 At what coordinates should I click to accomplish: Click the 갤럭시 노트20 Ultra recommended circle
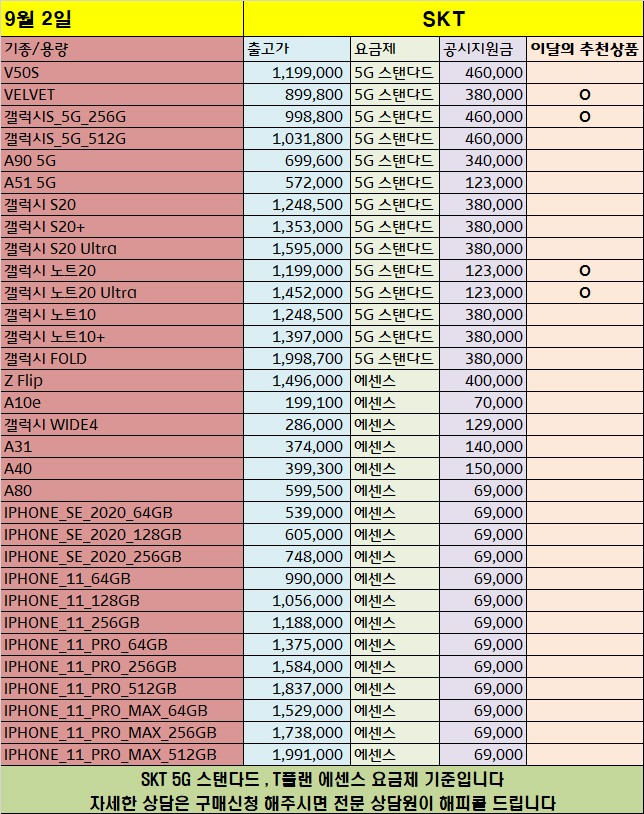click(x=585, y=293)
